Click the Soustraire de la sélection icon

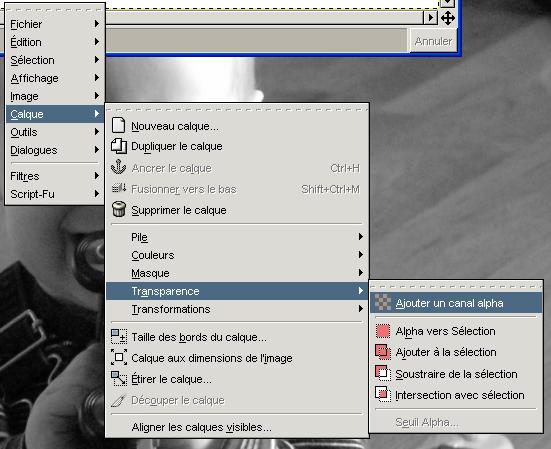pyautogui.click(x=383, y=374)
